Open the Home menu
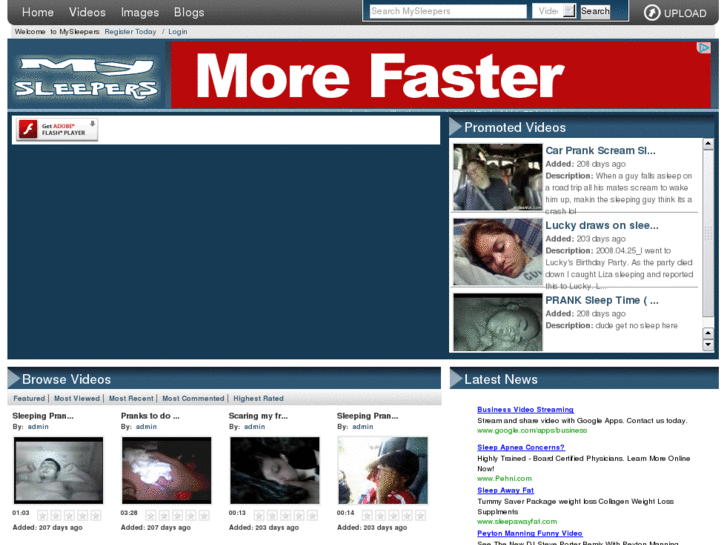The height and width of the screenshot is (545, 727). (38, 12)
